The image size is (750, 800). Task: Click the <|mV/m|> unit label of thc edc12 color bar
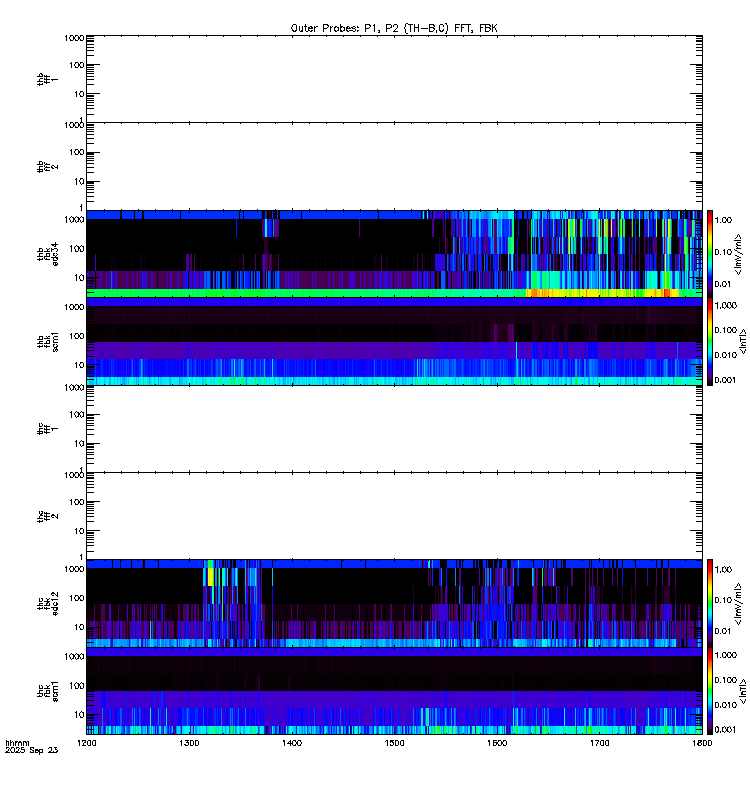tap(738, 604)
